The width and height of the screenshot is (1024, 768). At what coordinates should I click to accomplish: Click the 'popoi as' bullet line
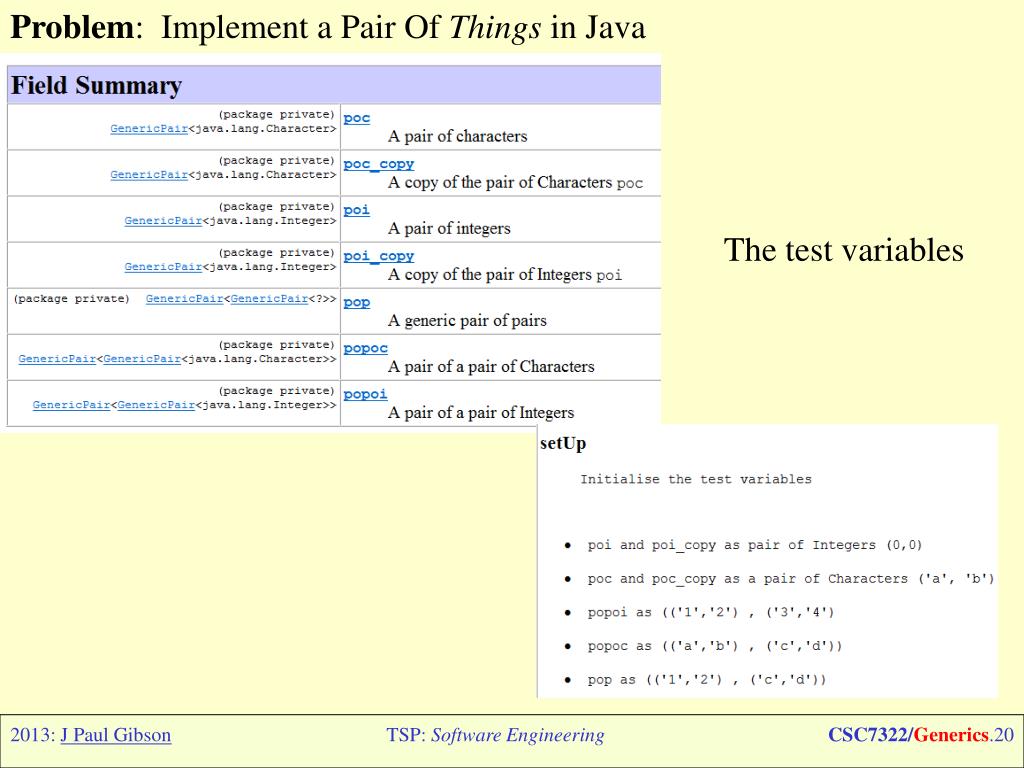click(711, 613)
